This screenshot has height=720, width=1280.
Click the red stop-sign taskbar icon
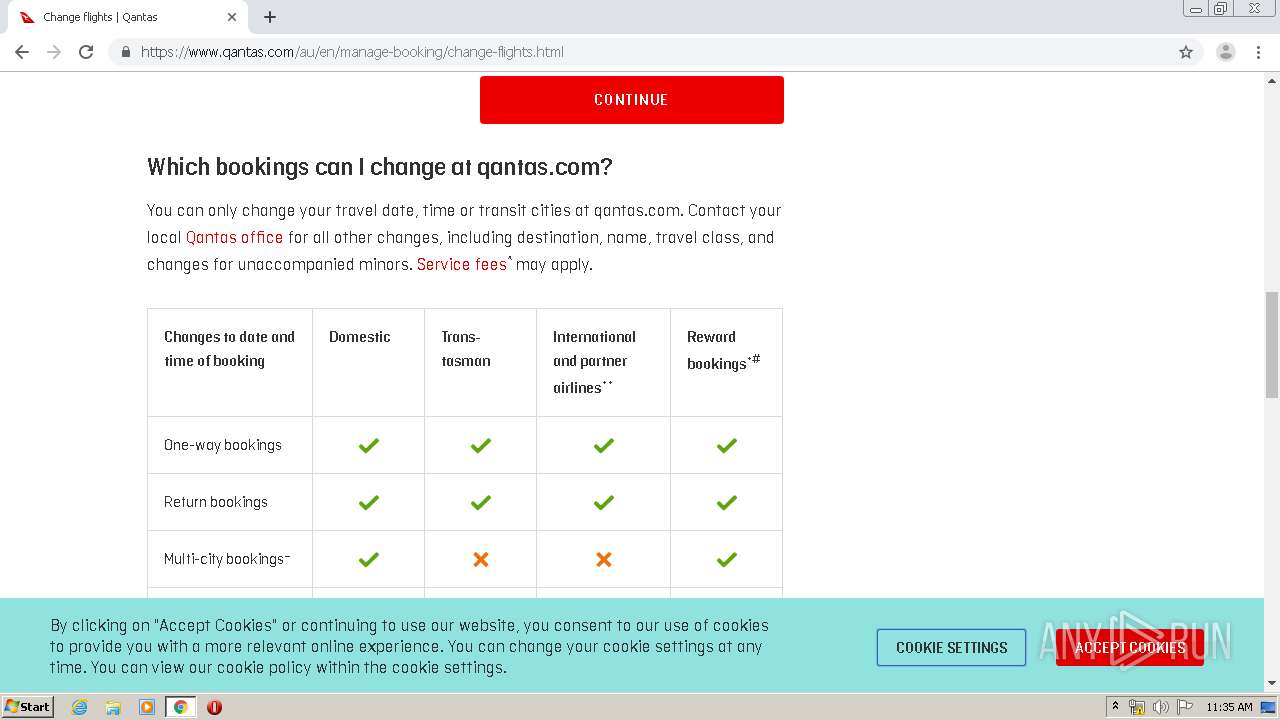pos(214,707)
